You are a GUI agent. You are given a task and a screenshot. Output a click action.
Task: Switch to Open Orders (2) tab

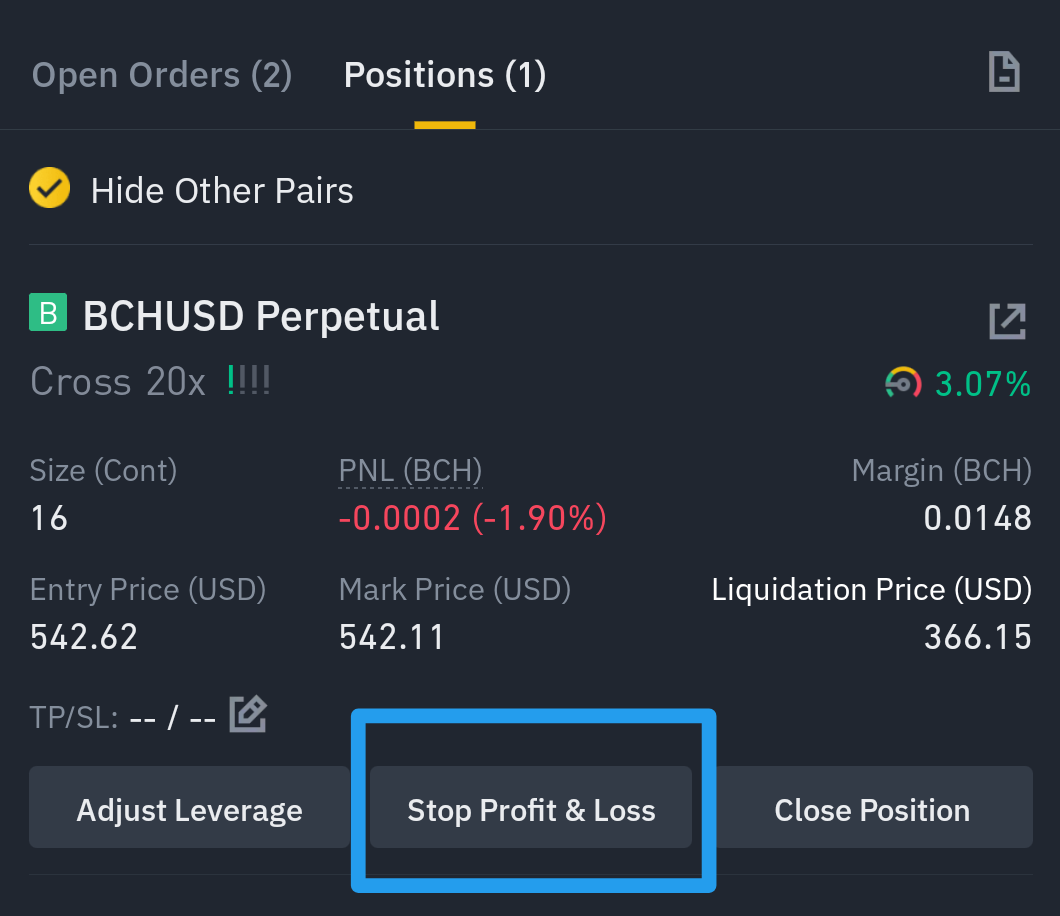(x=162, y=74)
